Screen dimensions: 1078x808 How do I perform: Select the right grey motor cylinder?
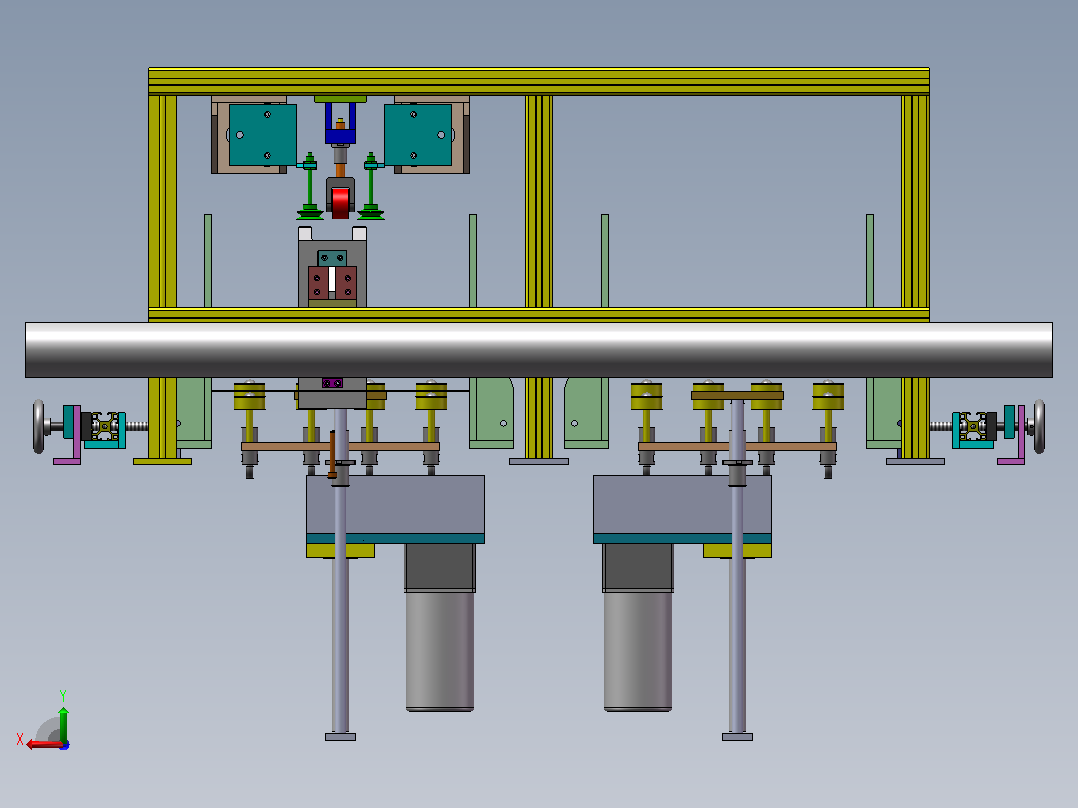[637, 651]
